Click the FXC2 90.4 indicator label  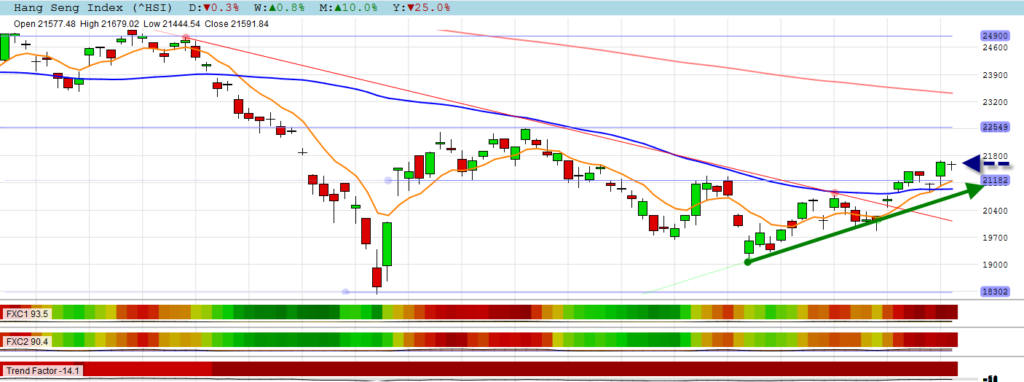[x=27, y=341]
